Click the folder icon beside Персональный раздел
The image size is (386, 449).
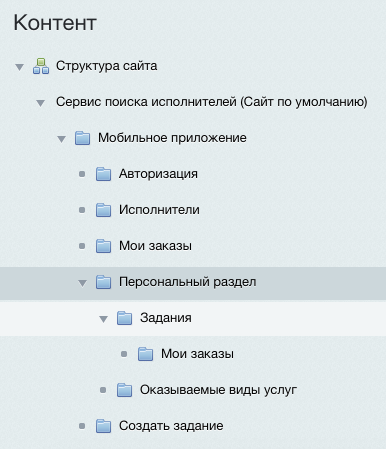[104, 282]
